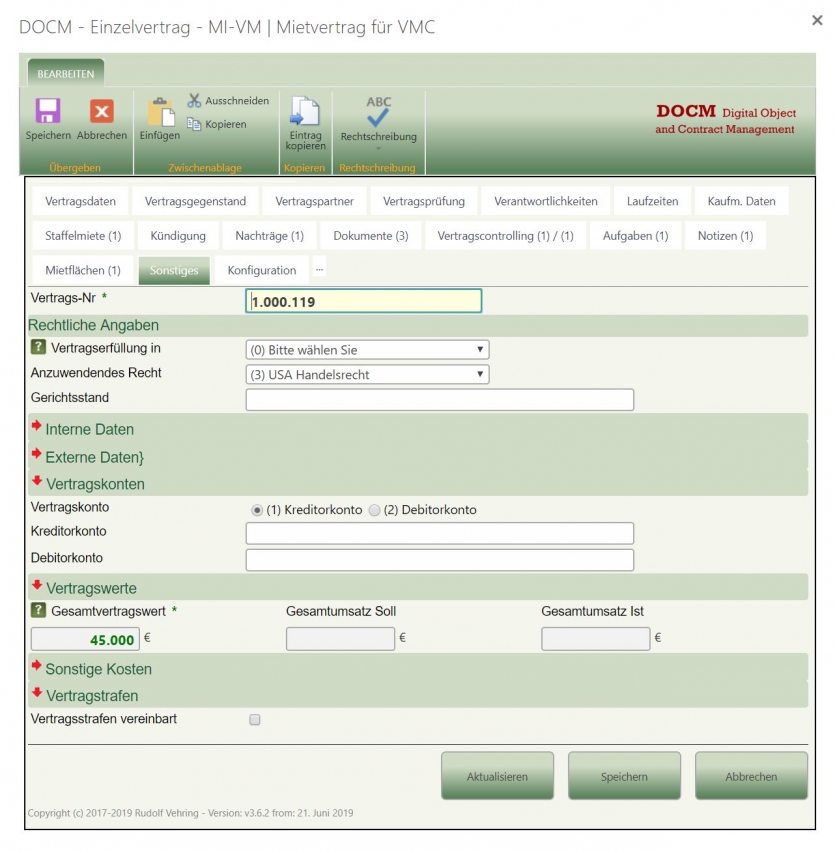Enable the Vertragsstrafen vereinbart checkbox

point(255,719)
